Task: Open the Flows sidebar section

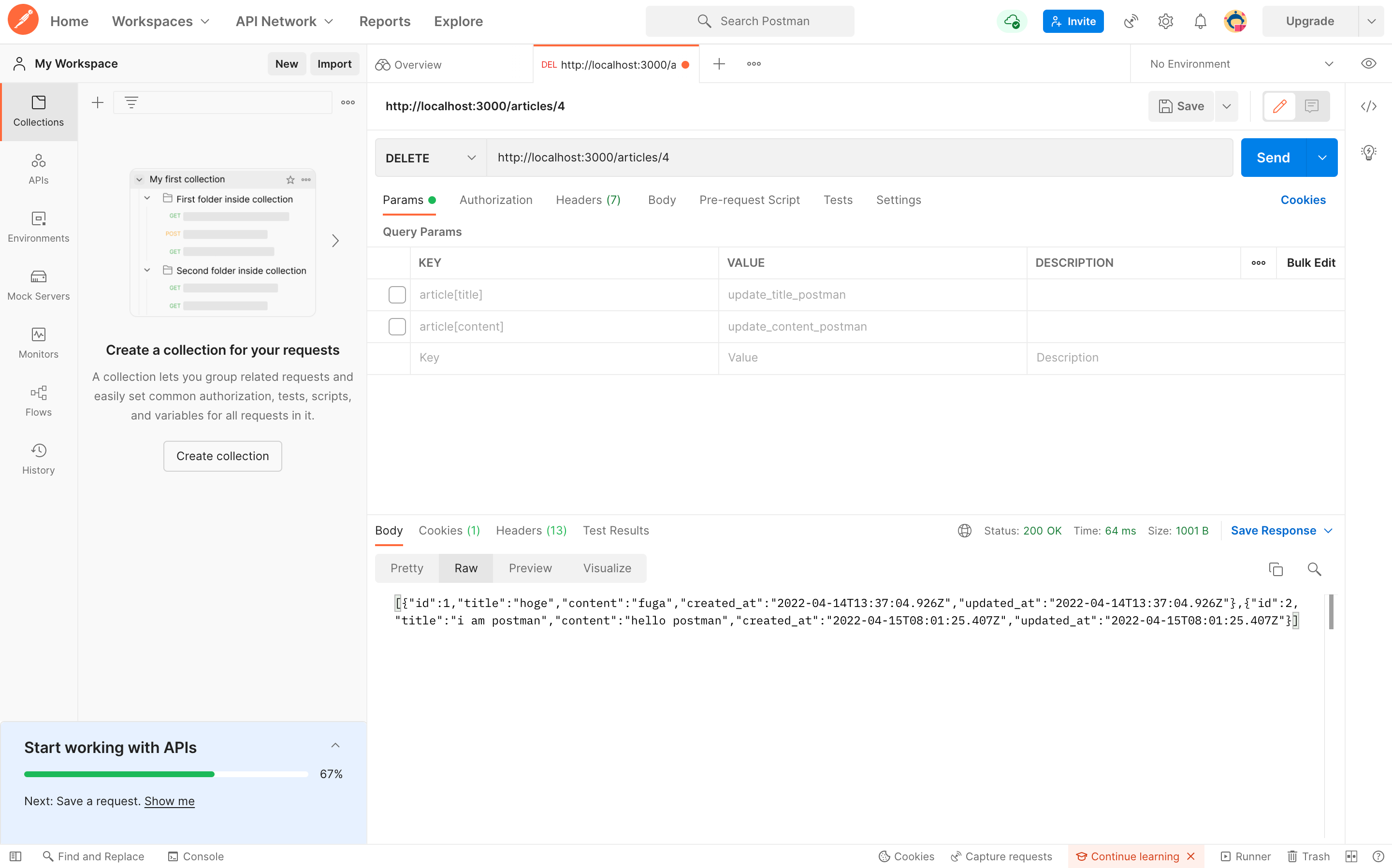Action: tap(39, 401)
